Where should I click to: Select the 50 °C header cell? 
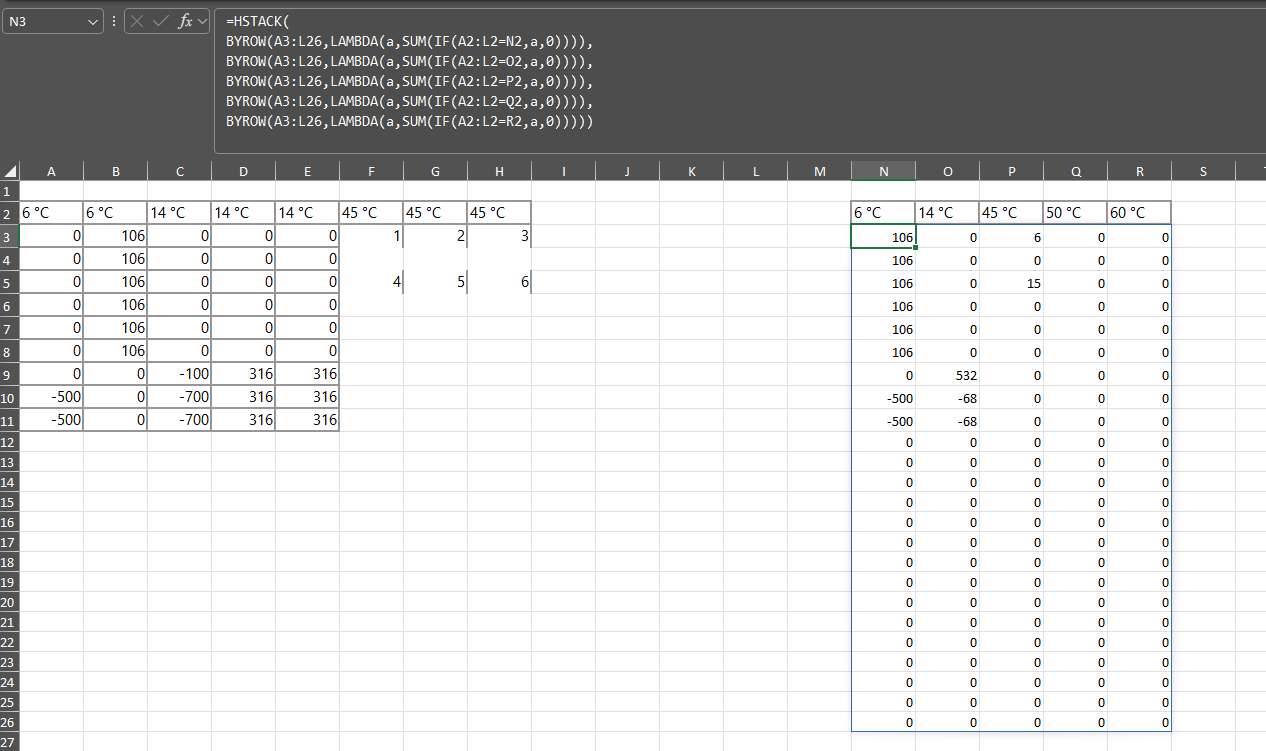click(1075, 213)
